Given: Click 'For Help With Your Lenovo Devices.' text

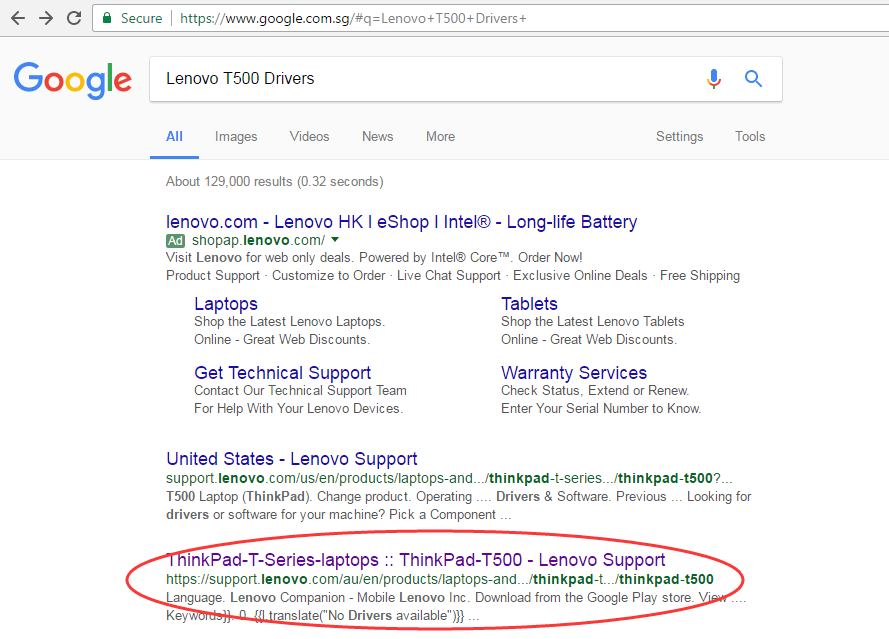Looking at the screenshot, I should click(x=299, y=409).
